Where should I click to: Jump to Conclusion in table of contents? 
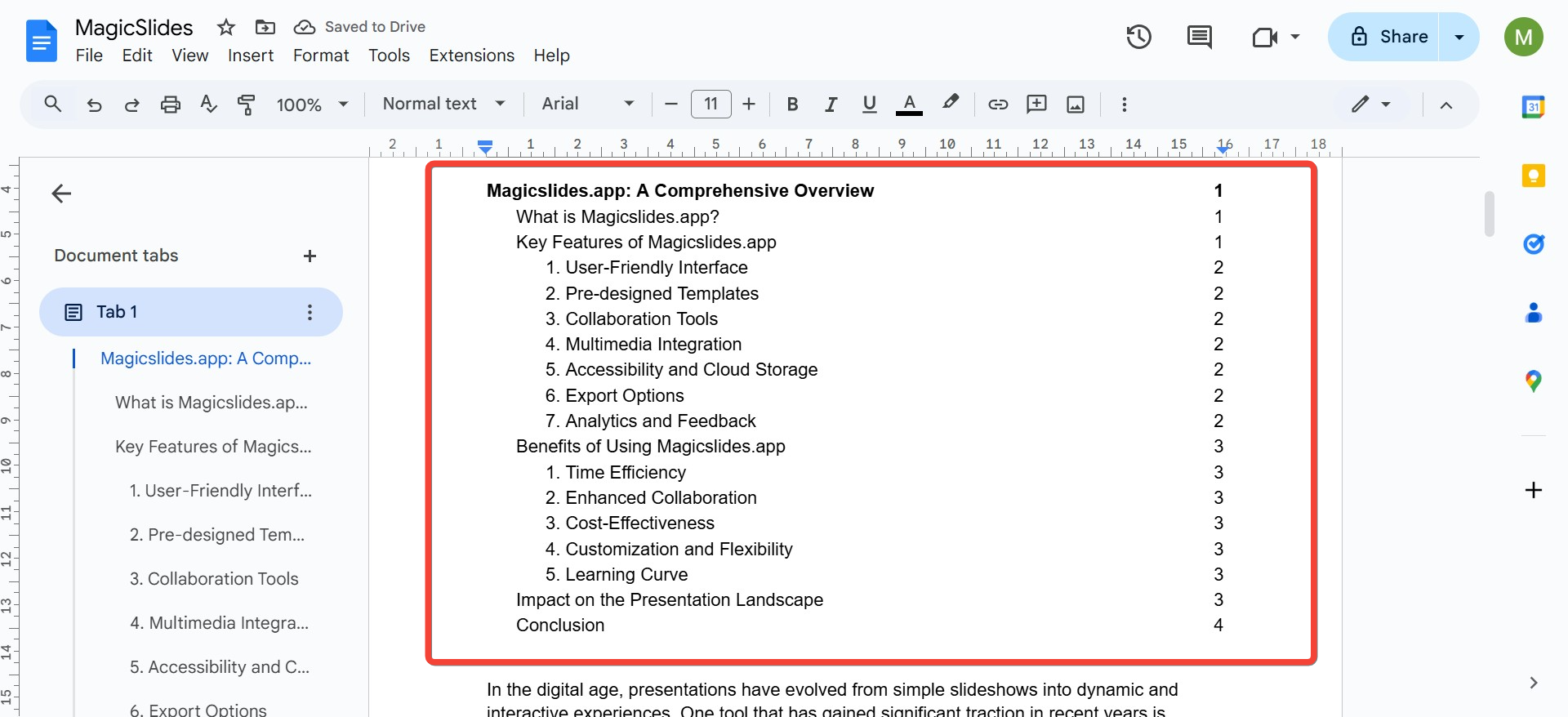click(560, 626)
